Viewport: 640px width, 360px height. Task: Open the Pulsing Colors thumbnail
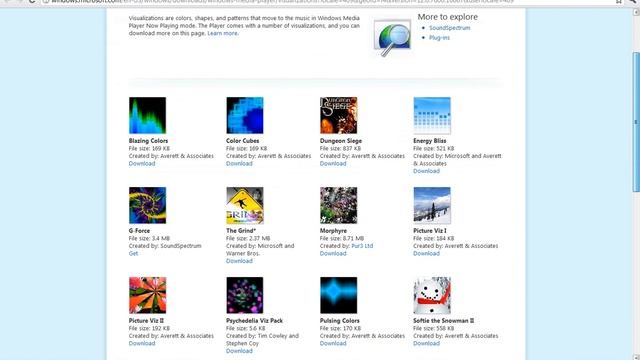tap(338, 295)
